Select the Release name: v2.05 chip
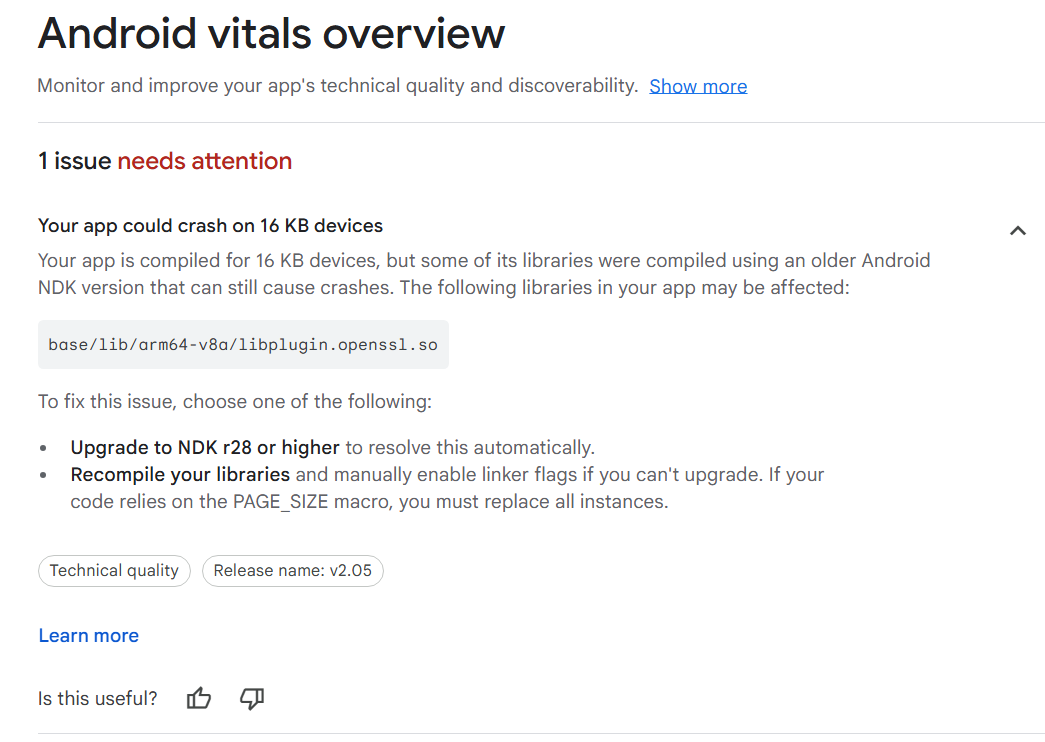 [x=293, y=571]
